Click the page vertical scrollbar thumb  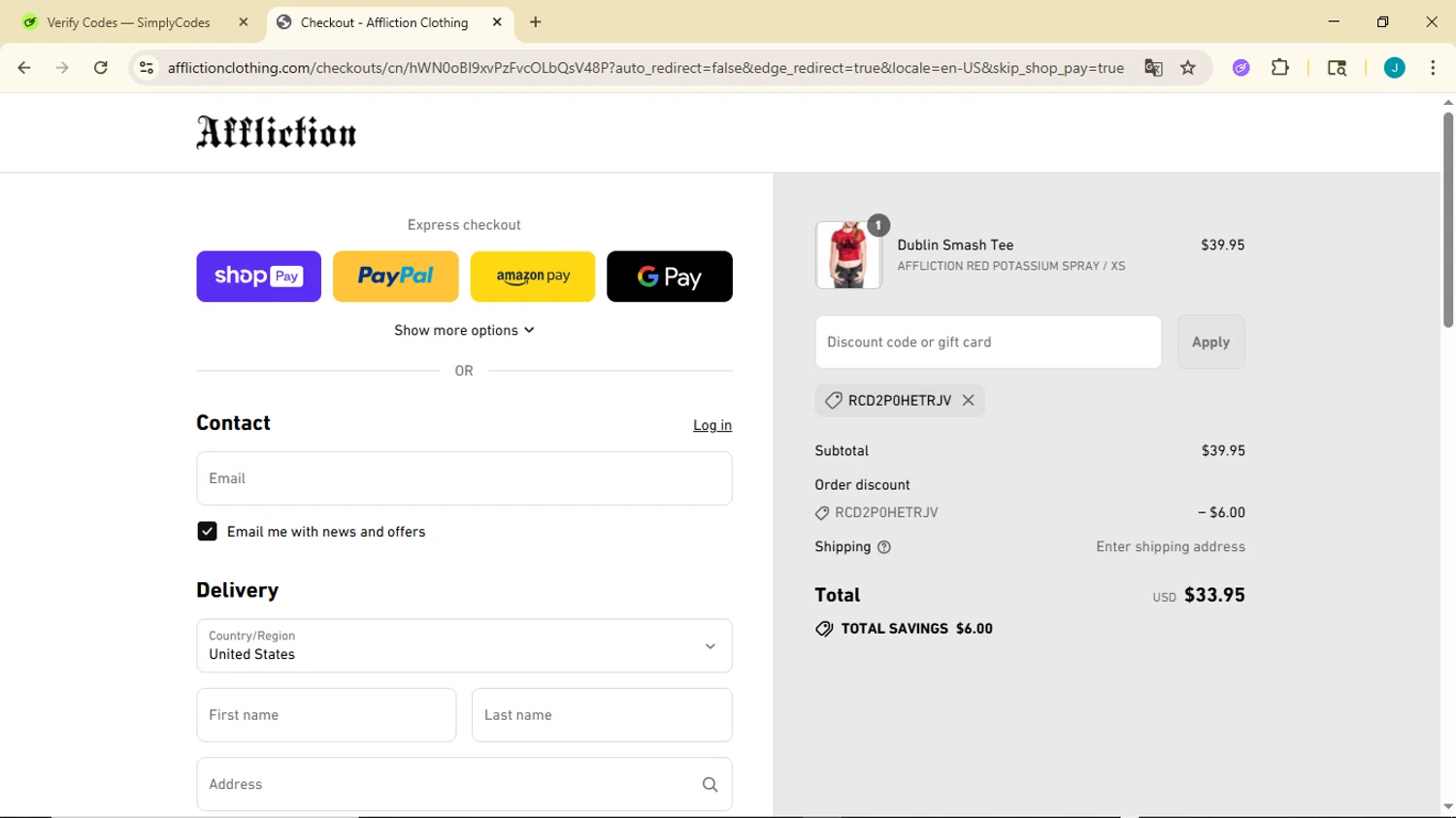(x=1448, y=219)
